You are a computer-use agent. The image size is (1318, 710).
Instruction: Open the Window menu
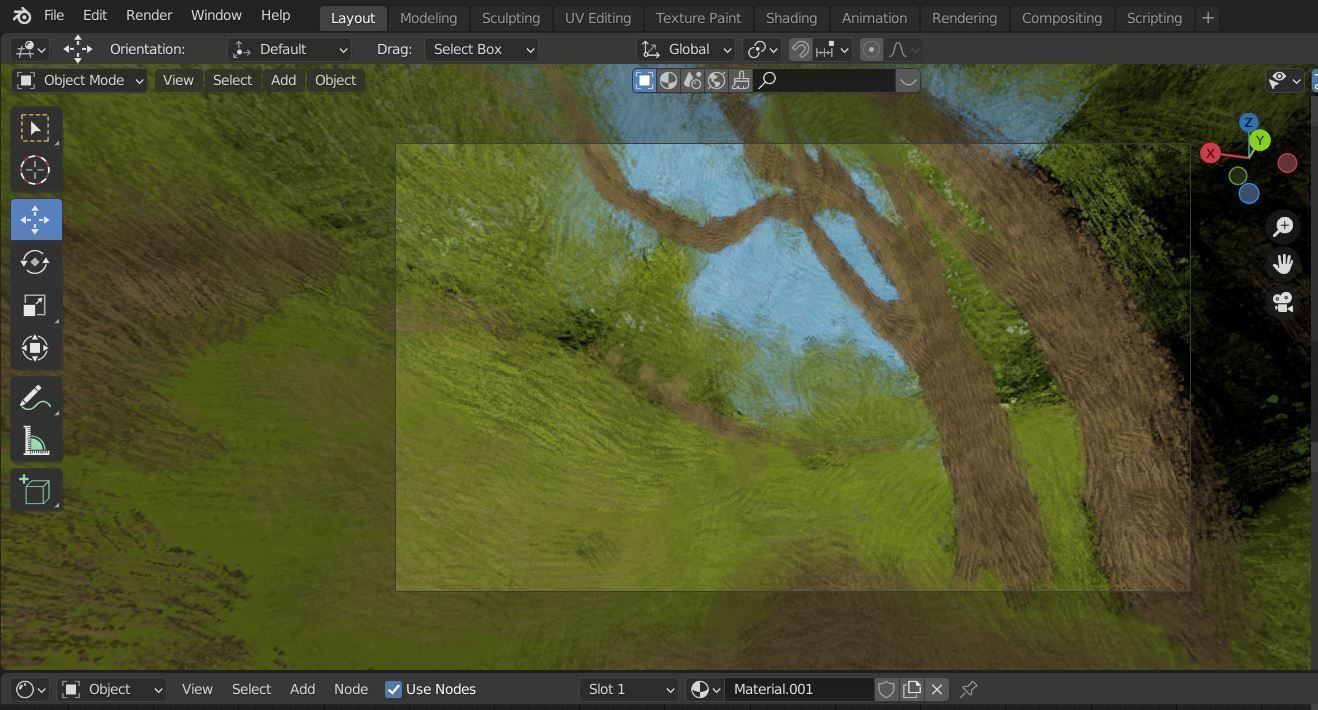pyautogui.click(x=216, y=15)
